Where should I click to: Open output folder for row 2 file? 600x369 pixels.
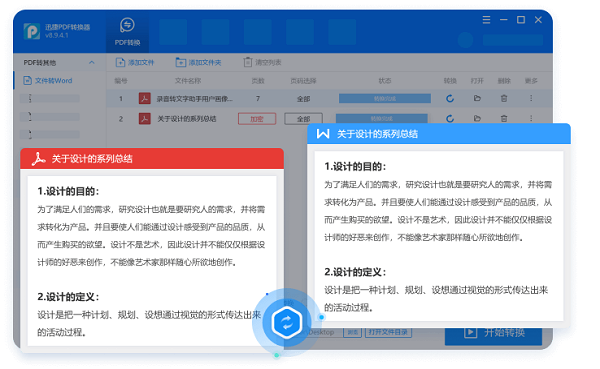click(477, 118)
